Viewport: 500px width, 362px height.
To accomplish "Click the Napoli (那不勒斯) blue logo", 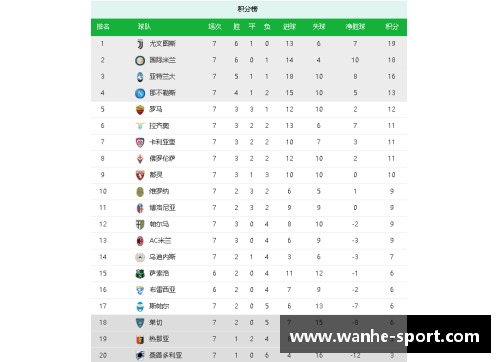I will pyautogui.click(x=140, y=93).
